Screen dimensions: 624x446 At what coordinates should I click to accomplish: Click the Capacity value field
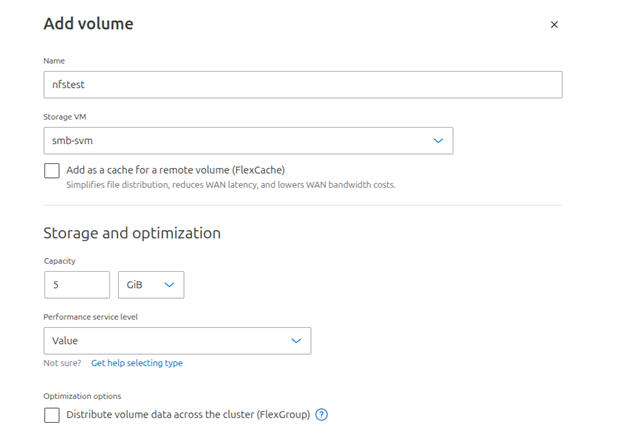[77, 285]
